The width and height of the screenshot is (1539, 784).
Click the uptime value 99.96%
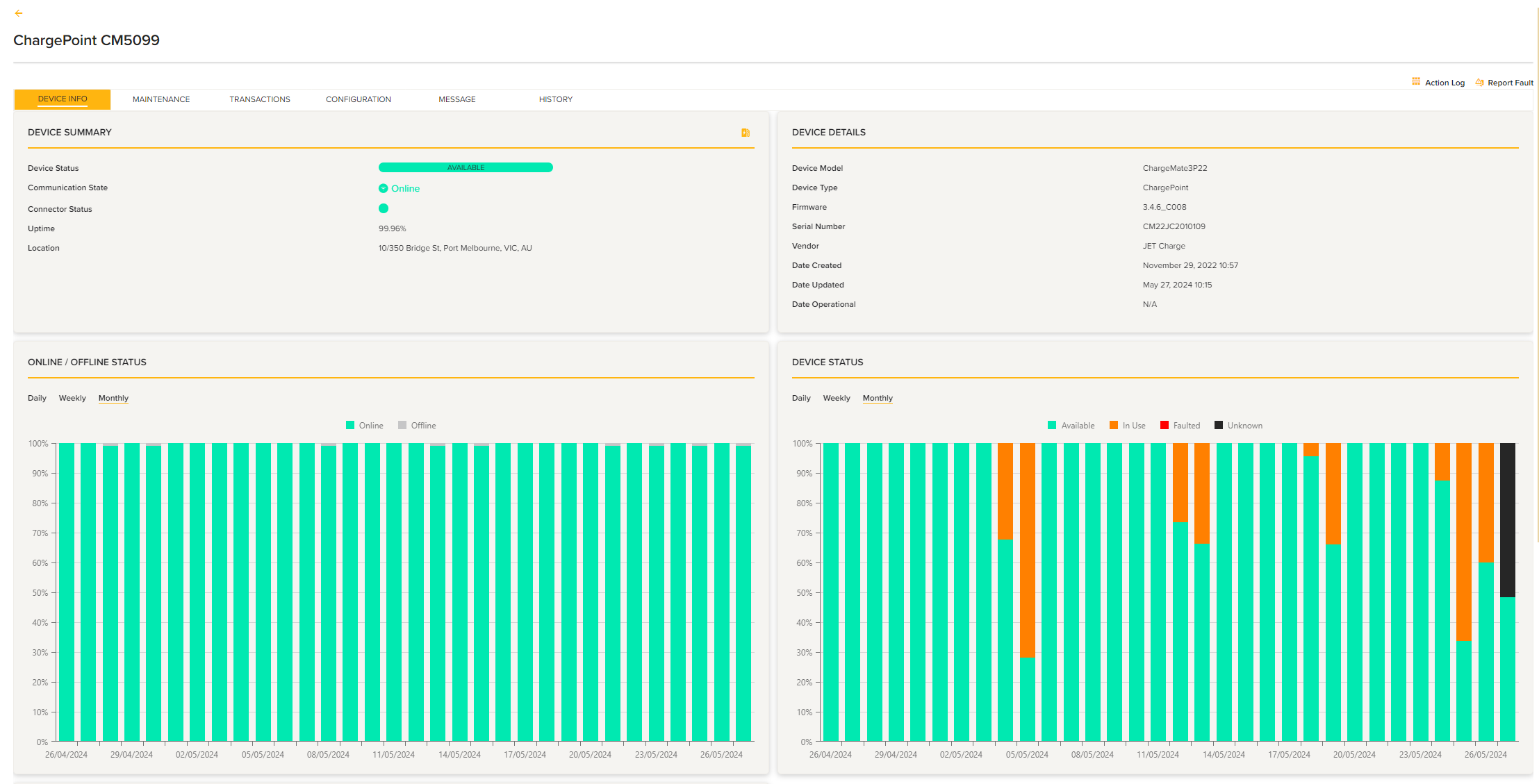tap(392, 228)
